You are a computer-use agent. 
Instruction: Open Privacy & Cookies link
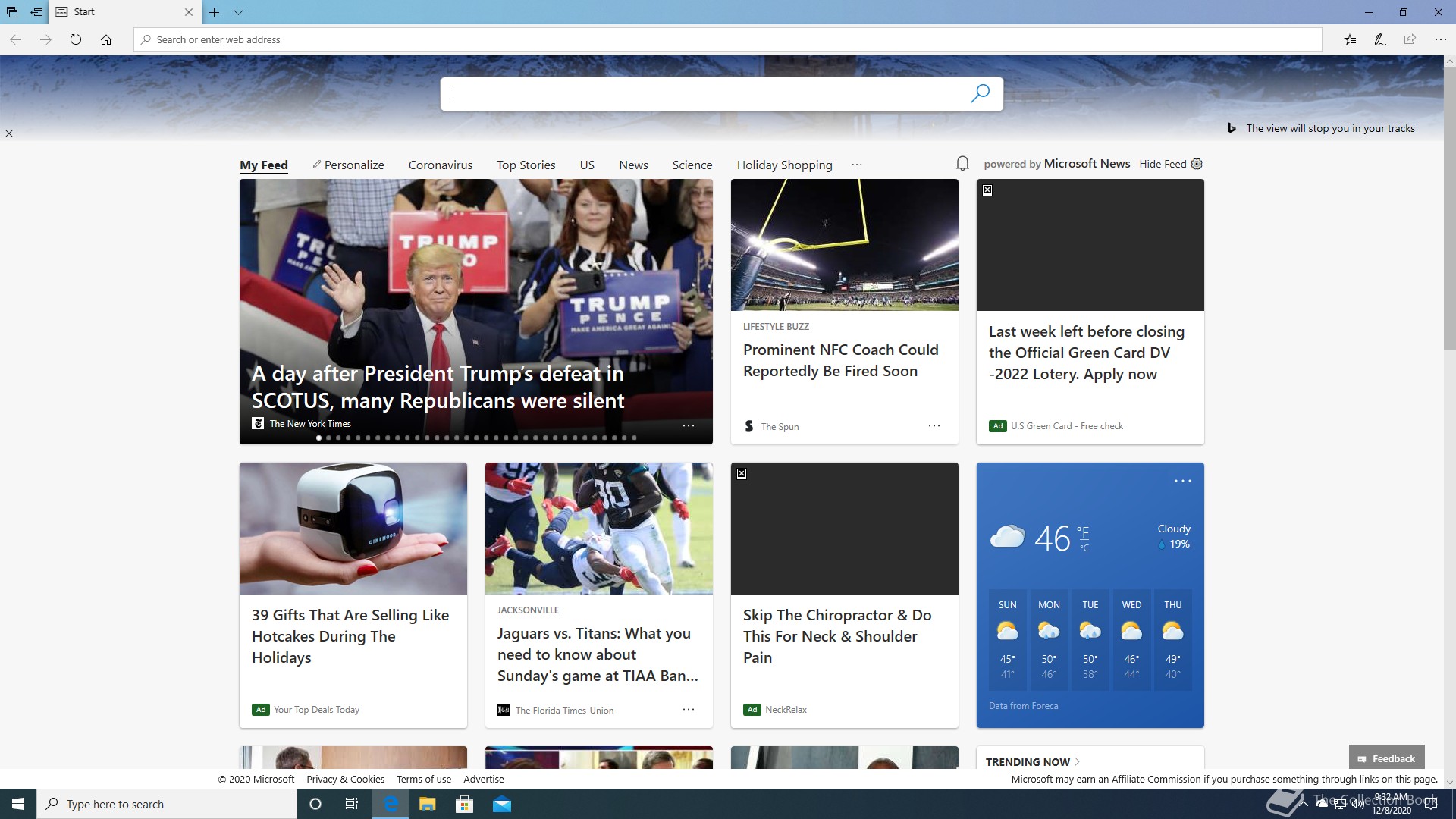pos(345,779)
